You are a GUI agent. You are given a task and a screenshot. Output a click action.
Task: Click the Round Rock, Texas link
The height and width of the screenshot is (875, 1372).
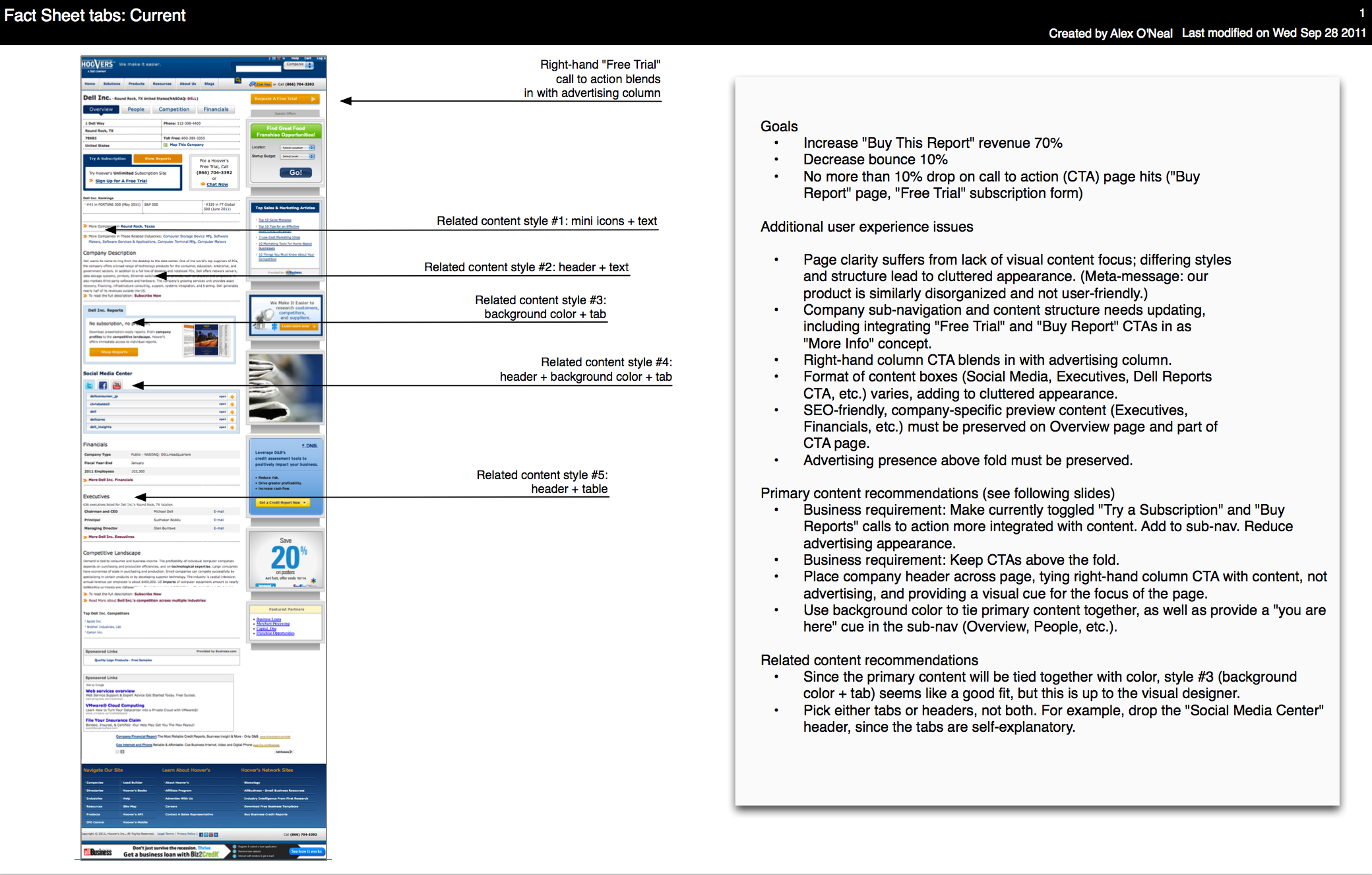[x=138, y=226]
